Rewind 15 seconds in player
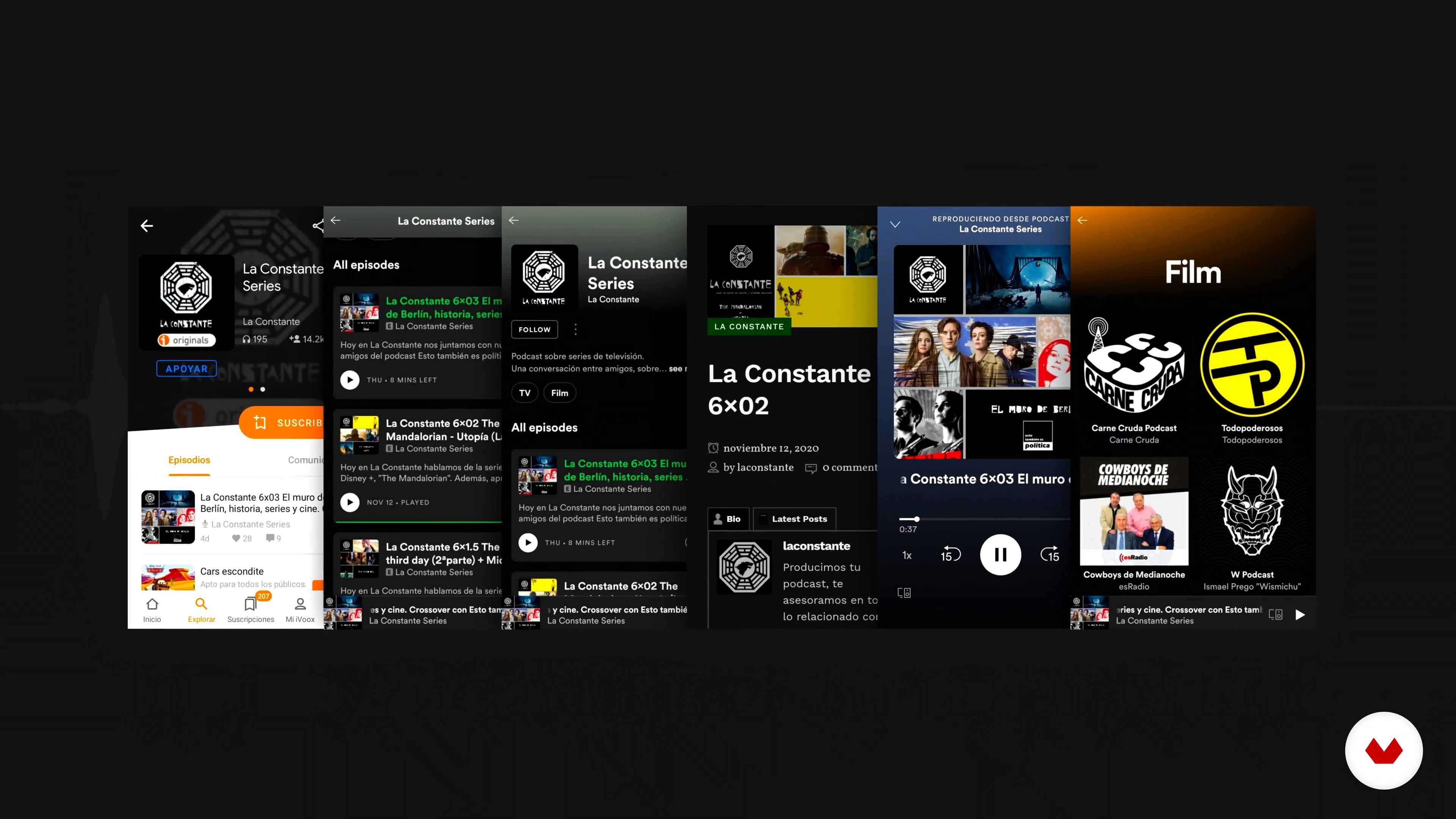 [x=950, y=554]
